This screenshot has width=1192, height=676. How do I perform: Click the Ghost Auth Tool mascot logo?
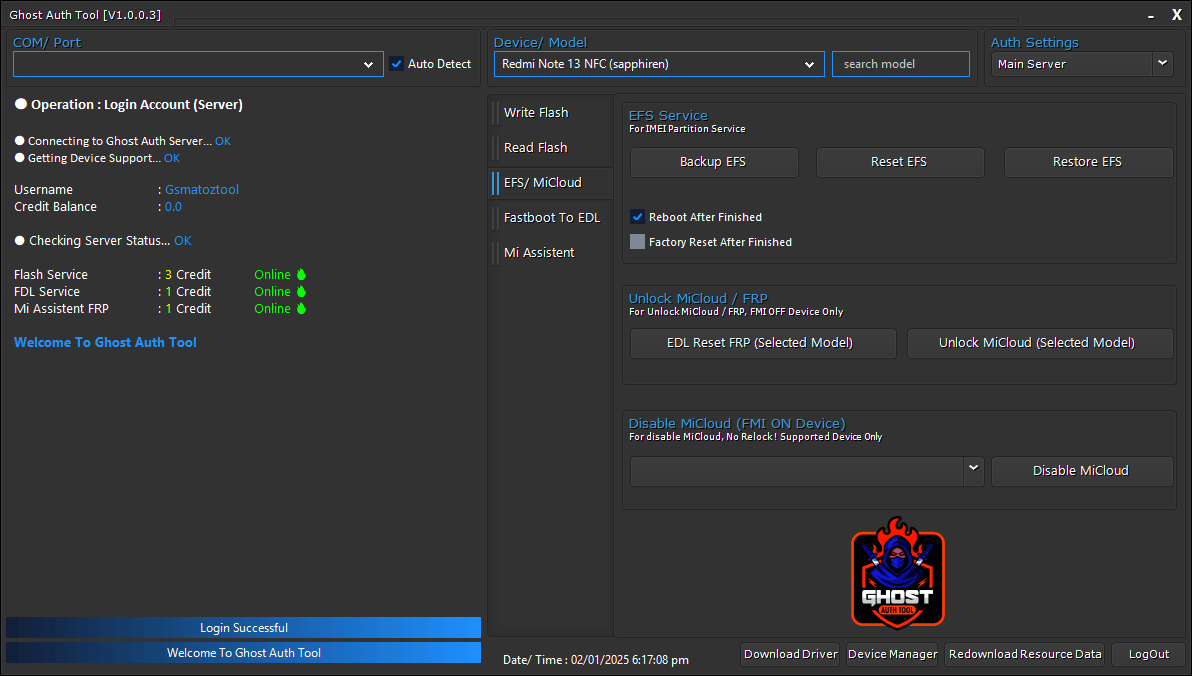[x=897, y=572]
